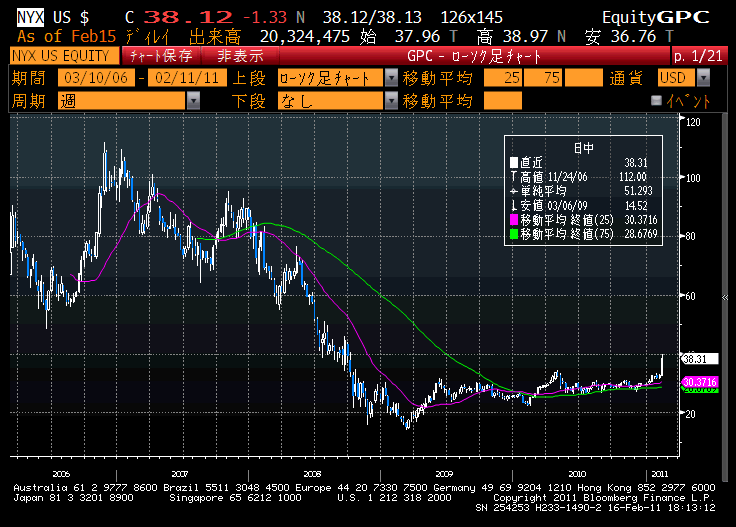Viewport: 736px width, 527px height.
Task: Edit the start date 03/10/06 field
Action: [96, 77]
